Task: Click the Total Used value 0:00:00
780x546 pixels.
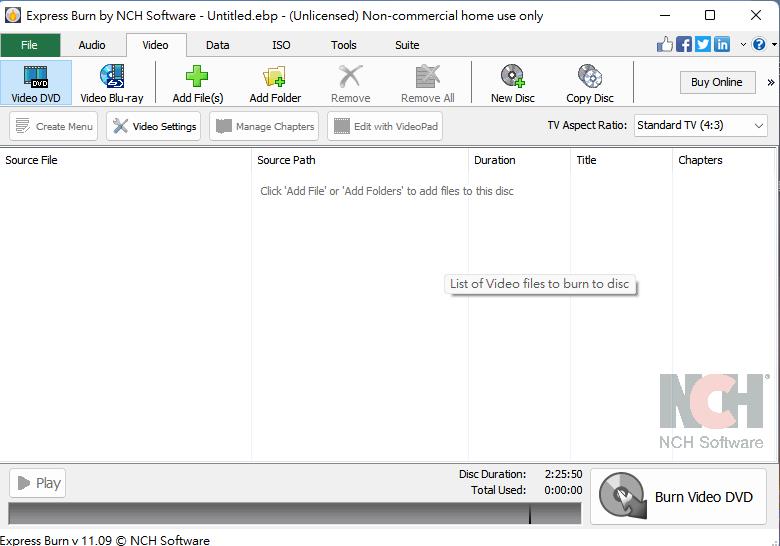Action: (x=563, y=490)
